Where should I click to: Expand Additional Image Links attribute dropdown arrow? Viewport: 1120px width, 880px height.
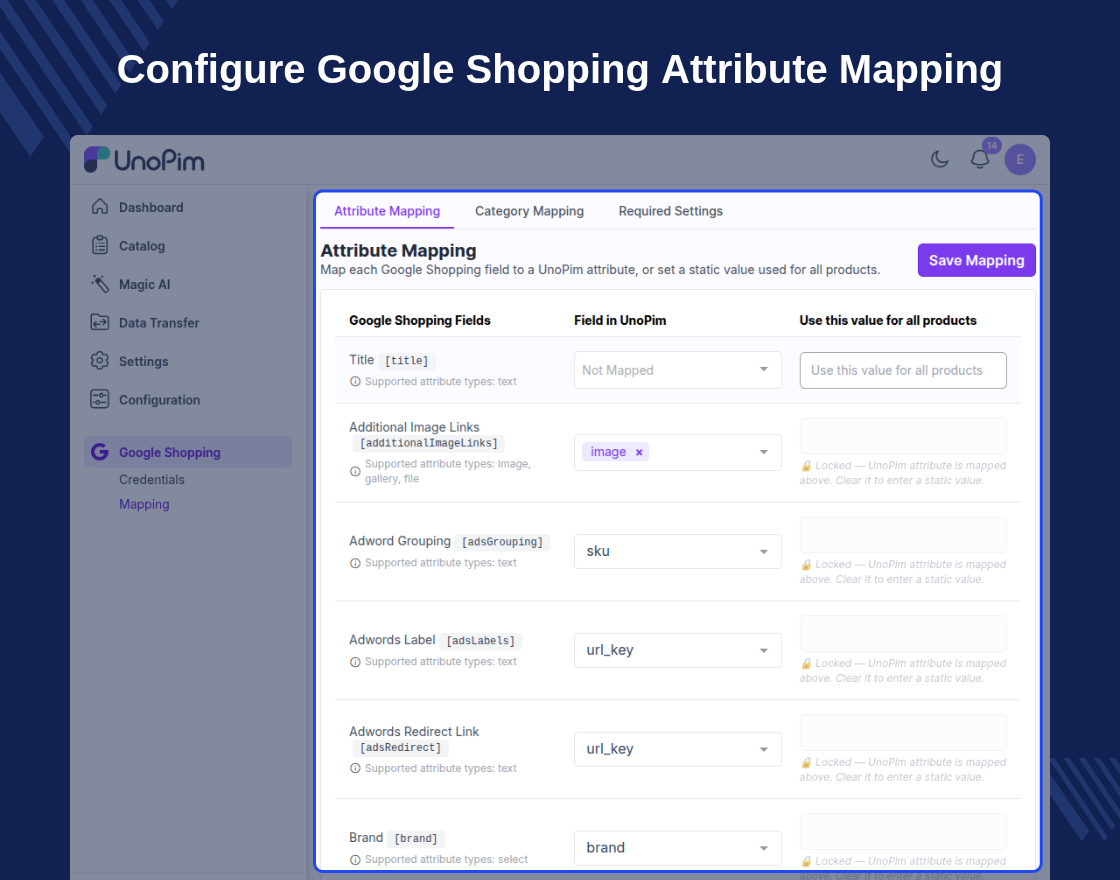click(764, 452)
